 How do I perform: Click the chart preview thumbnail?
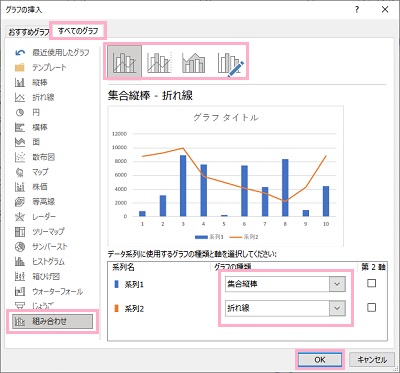[x=226, y=177]
